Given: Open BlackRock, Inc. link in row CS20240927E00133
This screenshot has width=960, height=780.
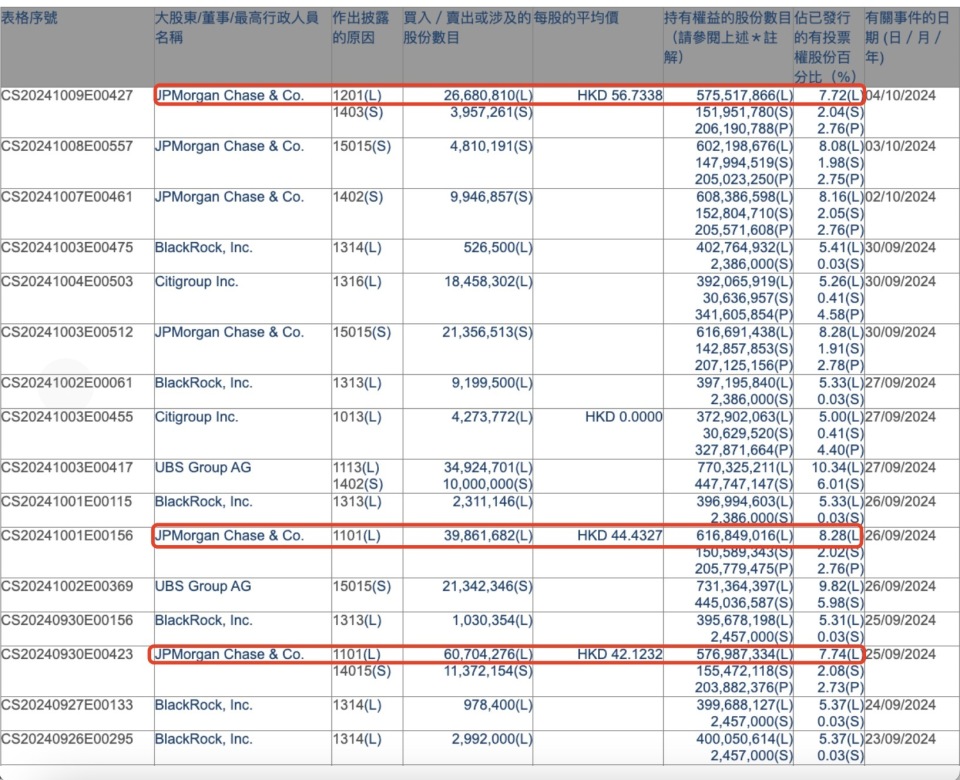Looking at the screenshot, I should 203,705.
